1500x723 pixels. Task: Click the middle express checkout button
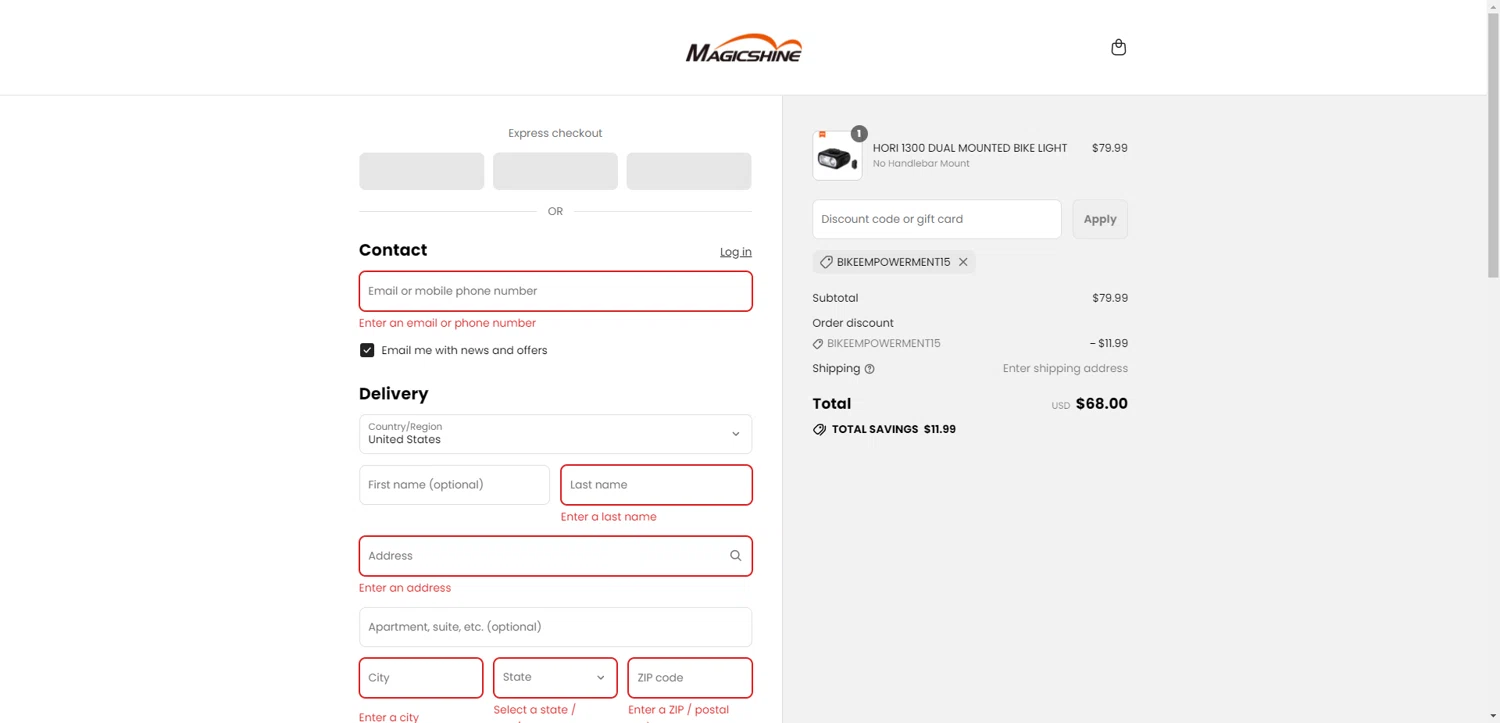click(x=555, y=171)
